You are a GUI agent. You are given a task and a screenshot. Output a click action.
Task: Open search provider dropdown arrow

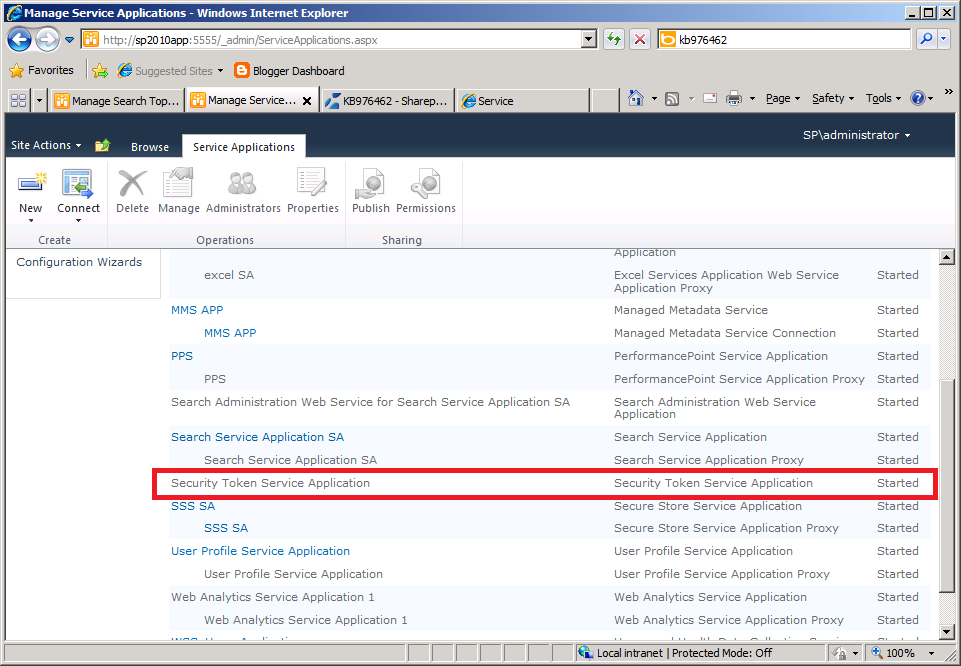(x=944, y=39)
